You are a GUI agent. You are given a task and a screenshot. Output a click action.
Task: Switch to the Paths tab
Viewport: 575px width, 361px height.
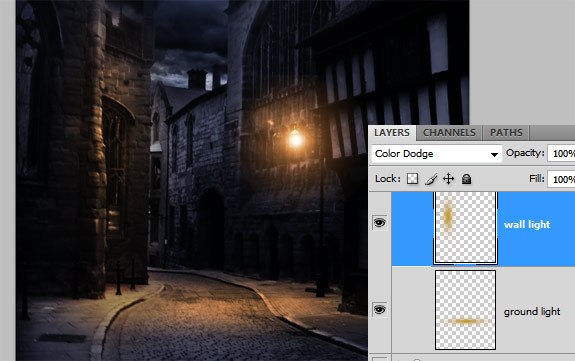pyautogui.click(x=506, y=132)
